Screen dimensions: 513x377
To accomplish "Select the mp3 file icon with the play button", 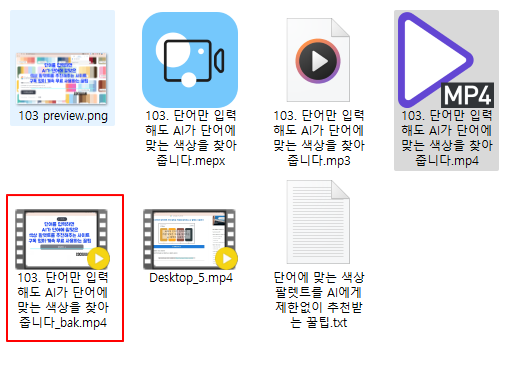I will [318, 60].
